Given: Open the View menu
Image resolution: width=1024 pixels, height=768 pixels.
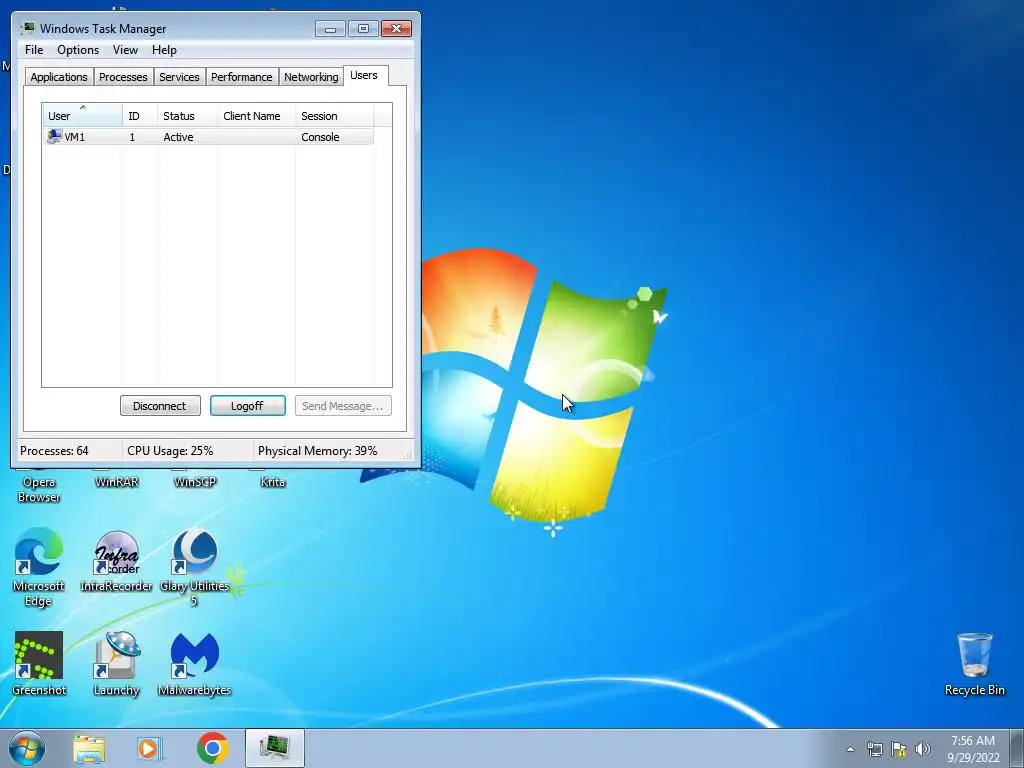Looking at the screenshot, I should (125, 50).
